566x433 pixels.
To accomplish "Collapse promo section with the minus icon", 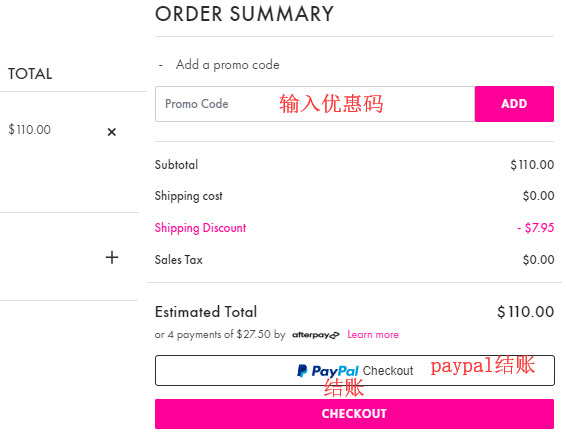I will pos(161,65).
